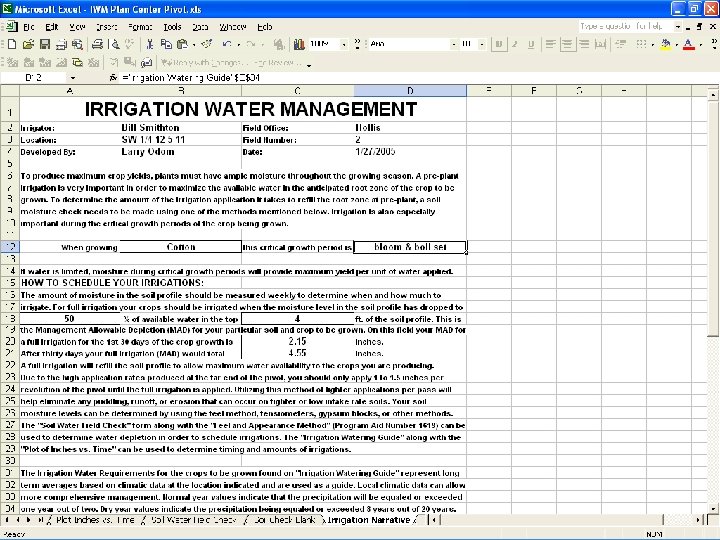Align text left with the Align Left icon
720x540 pixels.
[550, 44]
